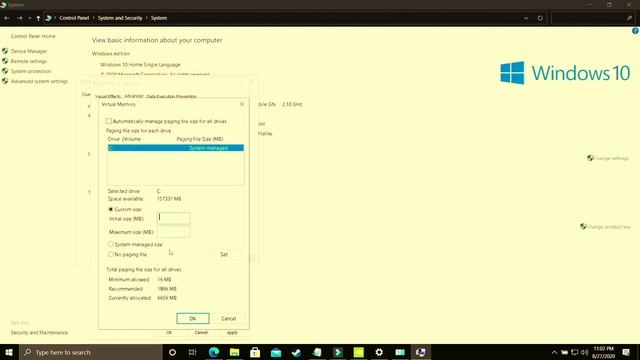Image resolution: width=640 pixels, height=360 pixels.
Task: Select the Custom size radio button
Action: 111,209
